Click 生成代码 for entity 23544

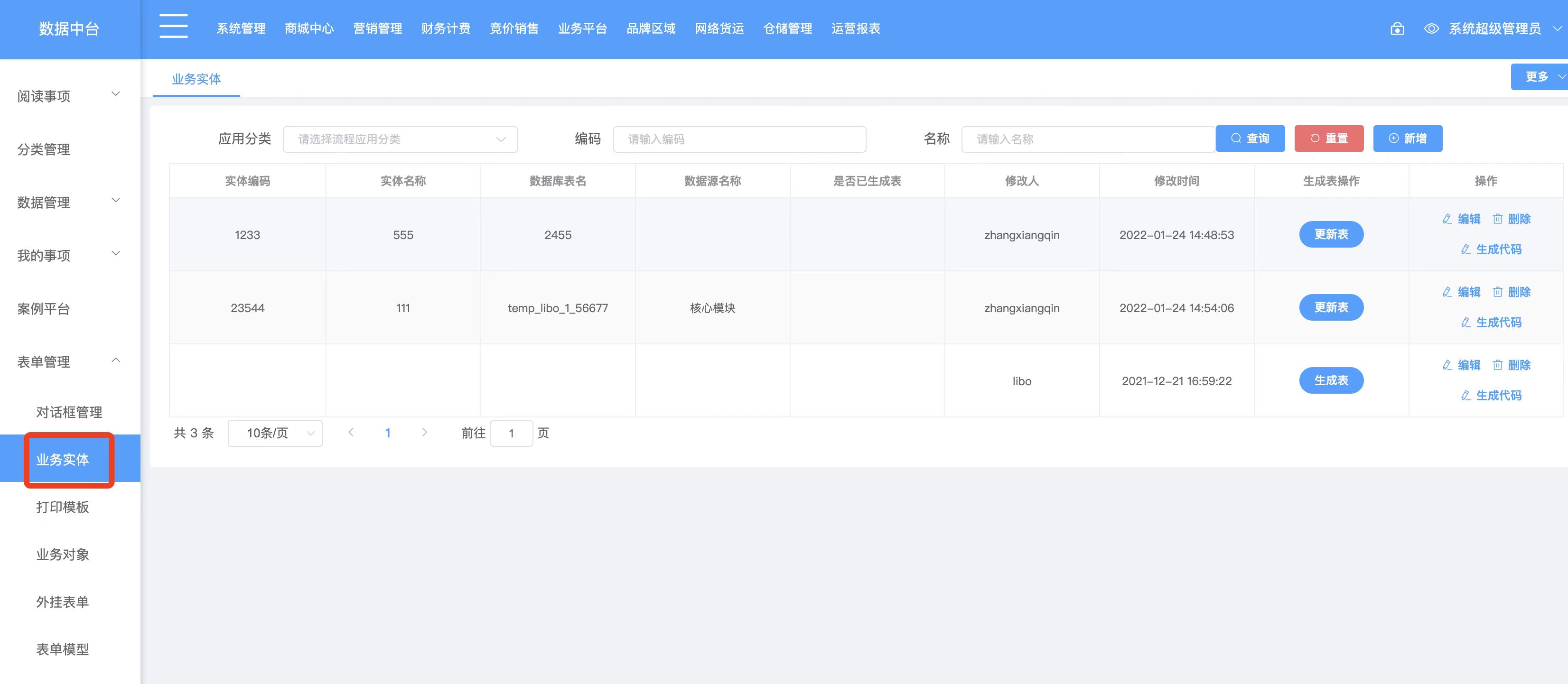click(1491, 323)
